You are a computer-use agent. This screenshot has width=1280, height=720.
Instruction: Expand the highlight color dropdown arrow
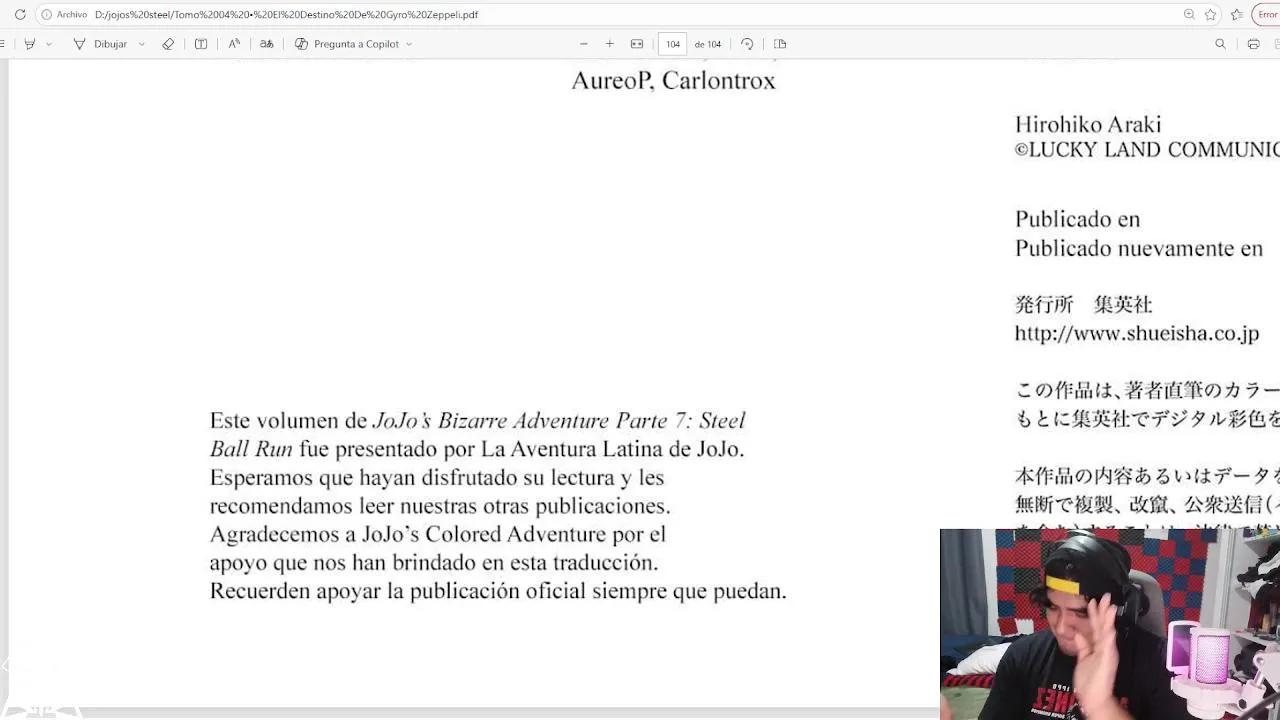49,44
